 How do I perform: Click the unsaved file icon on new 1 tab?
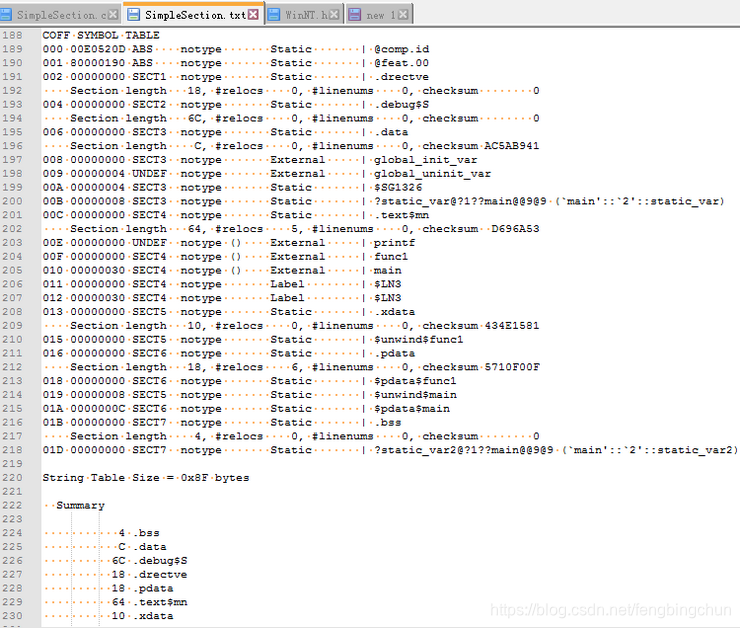pyautogui.click(x=354, y=15)
